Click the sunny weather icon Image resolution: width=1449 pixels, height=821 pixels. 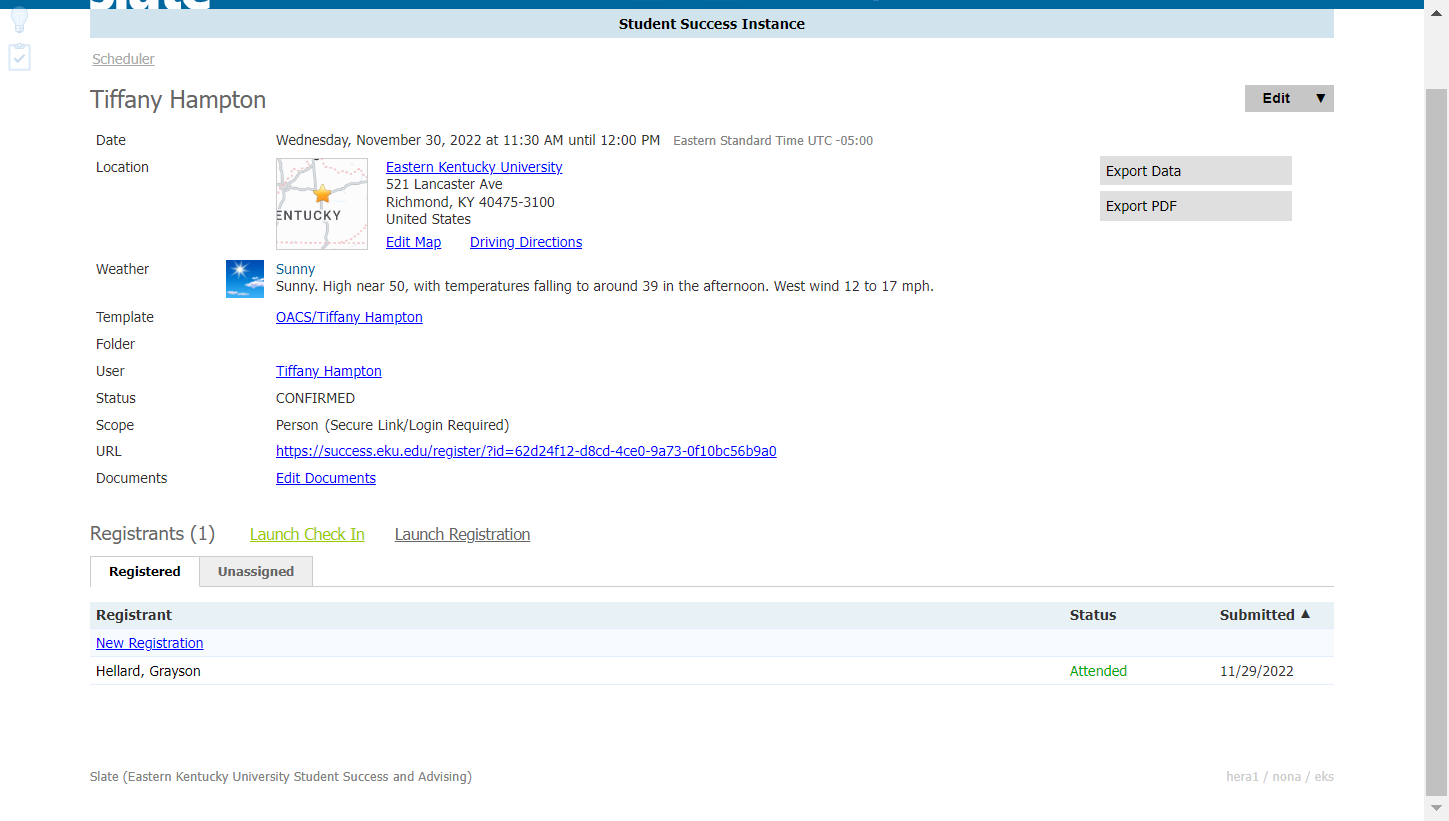pos(245,279)
